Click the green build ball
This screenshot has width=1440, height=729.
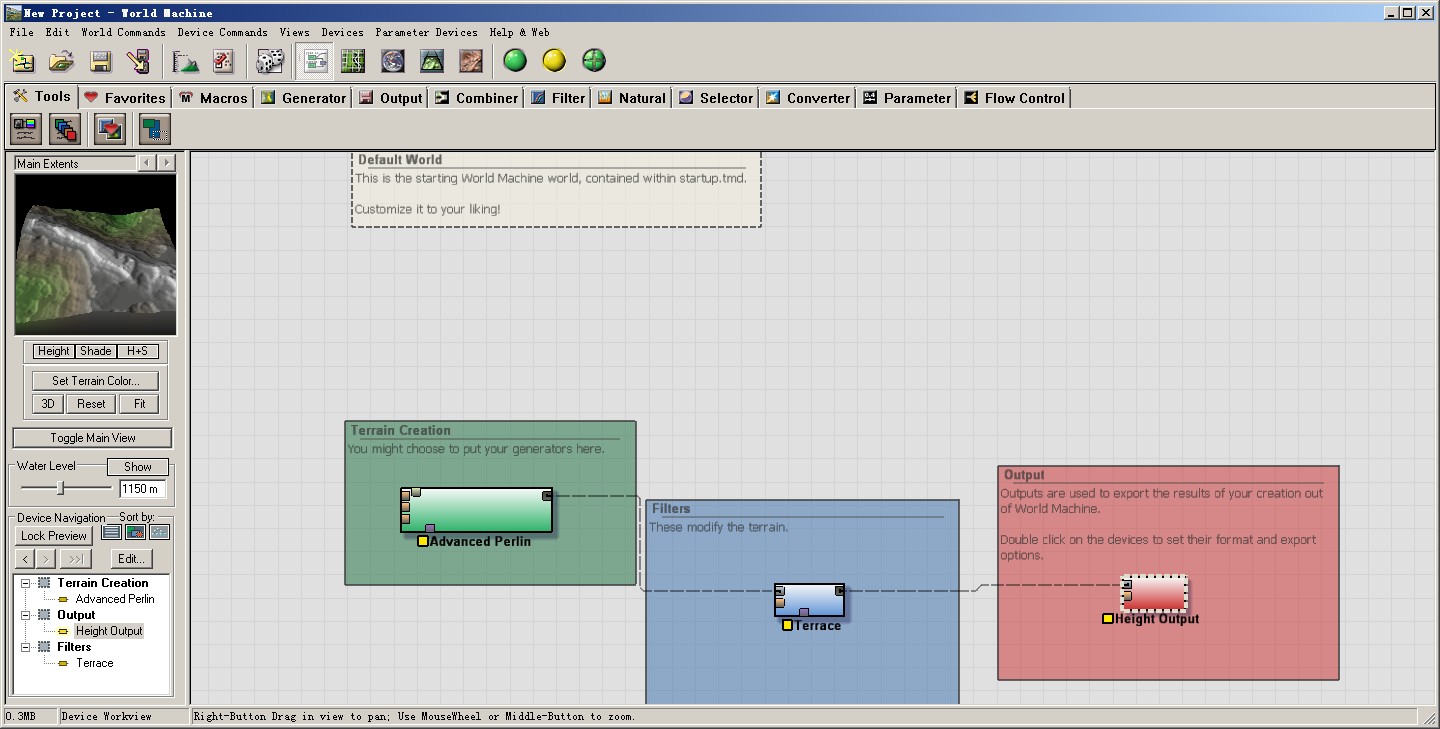pos(515,61)
